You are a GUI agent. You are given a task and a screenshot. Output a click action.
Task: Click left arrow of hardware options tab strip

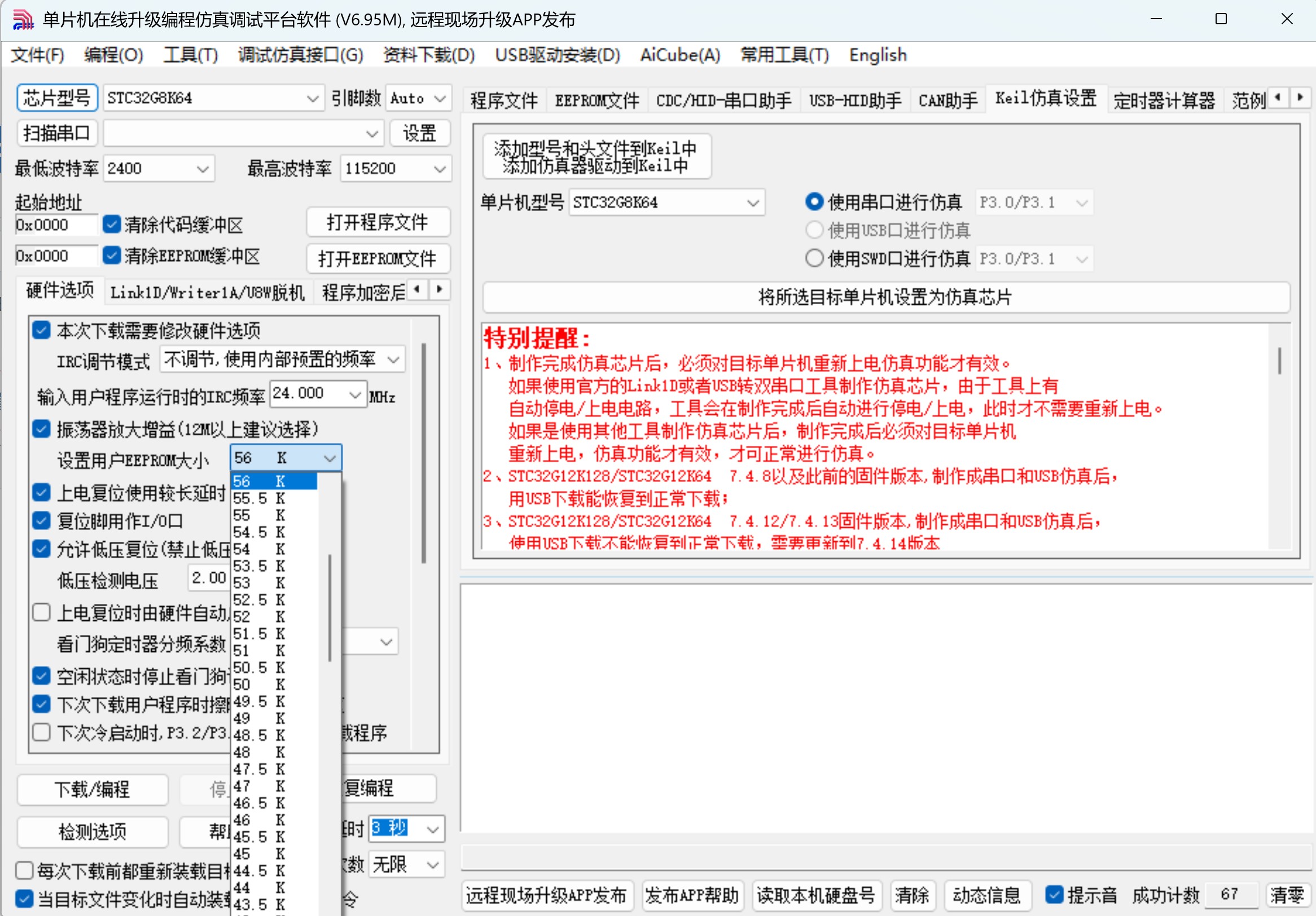click(416, 289)
